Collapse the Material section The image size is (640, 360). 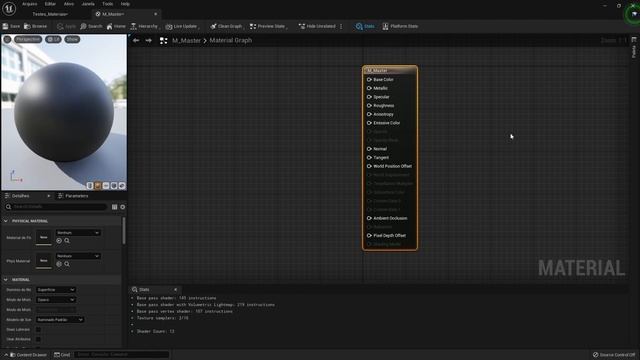pyautogui.click(x=6, y=280)
